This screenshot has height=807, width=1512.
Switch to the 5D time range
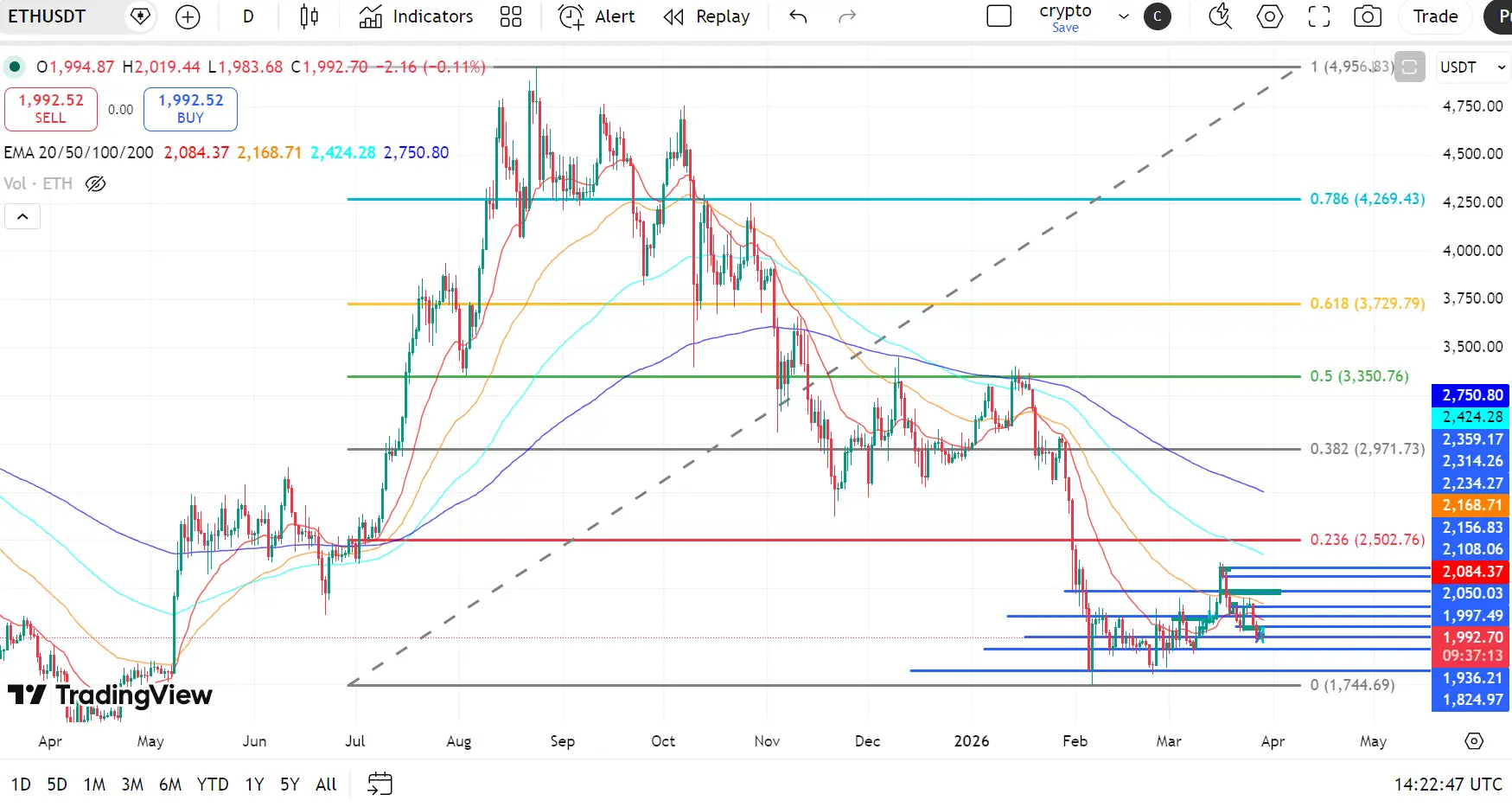point(57,785)
